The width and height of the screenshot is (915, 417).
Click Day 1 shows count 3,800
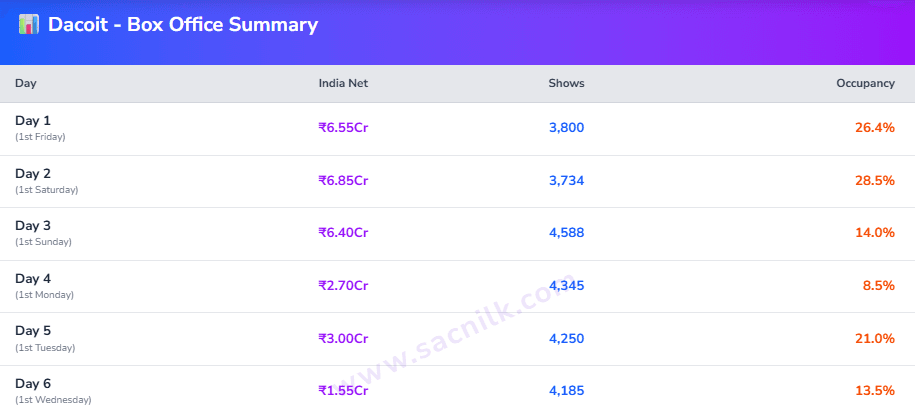[566, 128]
